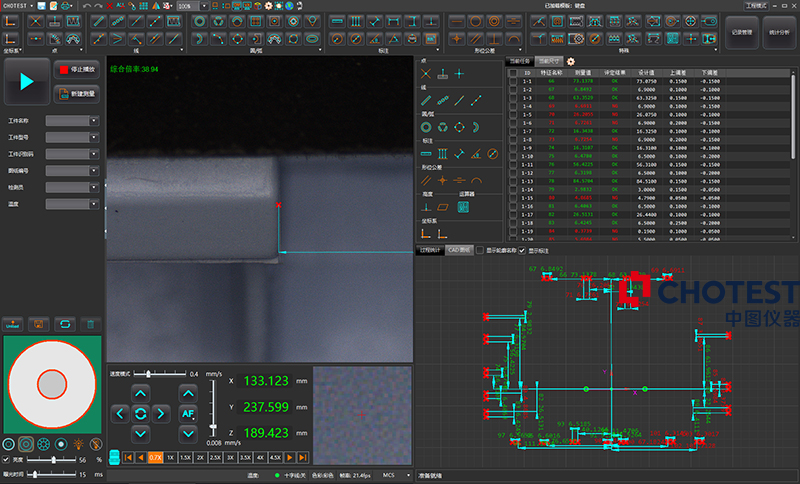
Task: Click the red X delete icon in top toolbar
Action: click(x=107, y=6)
